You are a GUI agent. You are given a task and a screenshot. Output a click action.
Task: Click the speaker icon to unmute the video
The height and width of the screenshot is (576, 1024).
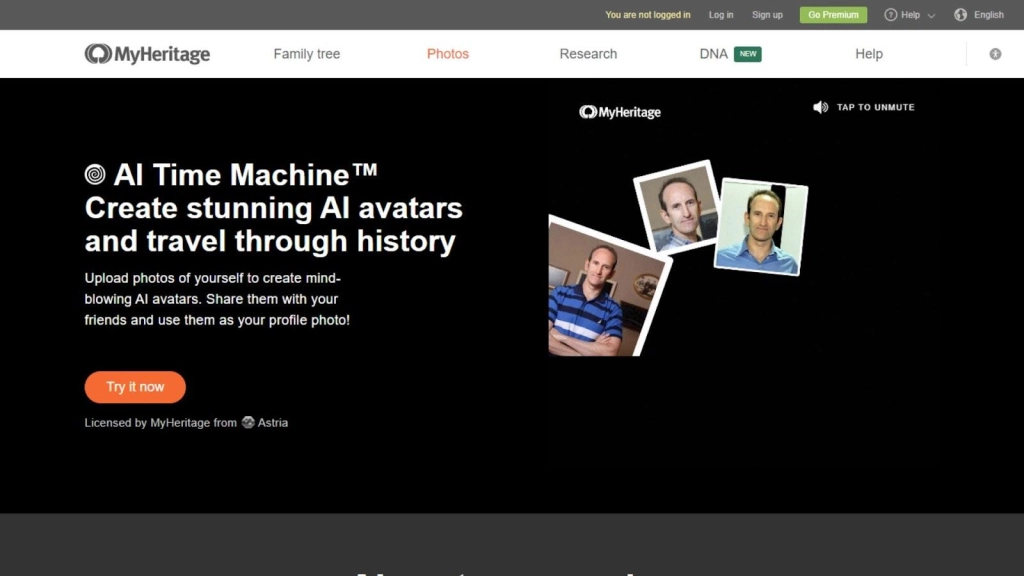[x=820, y=107]
